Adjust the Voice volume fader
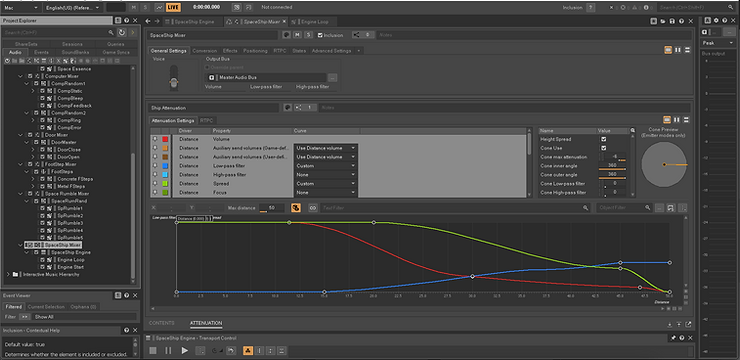 (x=174, y=83)
